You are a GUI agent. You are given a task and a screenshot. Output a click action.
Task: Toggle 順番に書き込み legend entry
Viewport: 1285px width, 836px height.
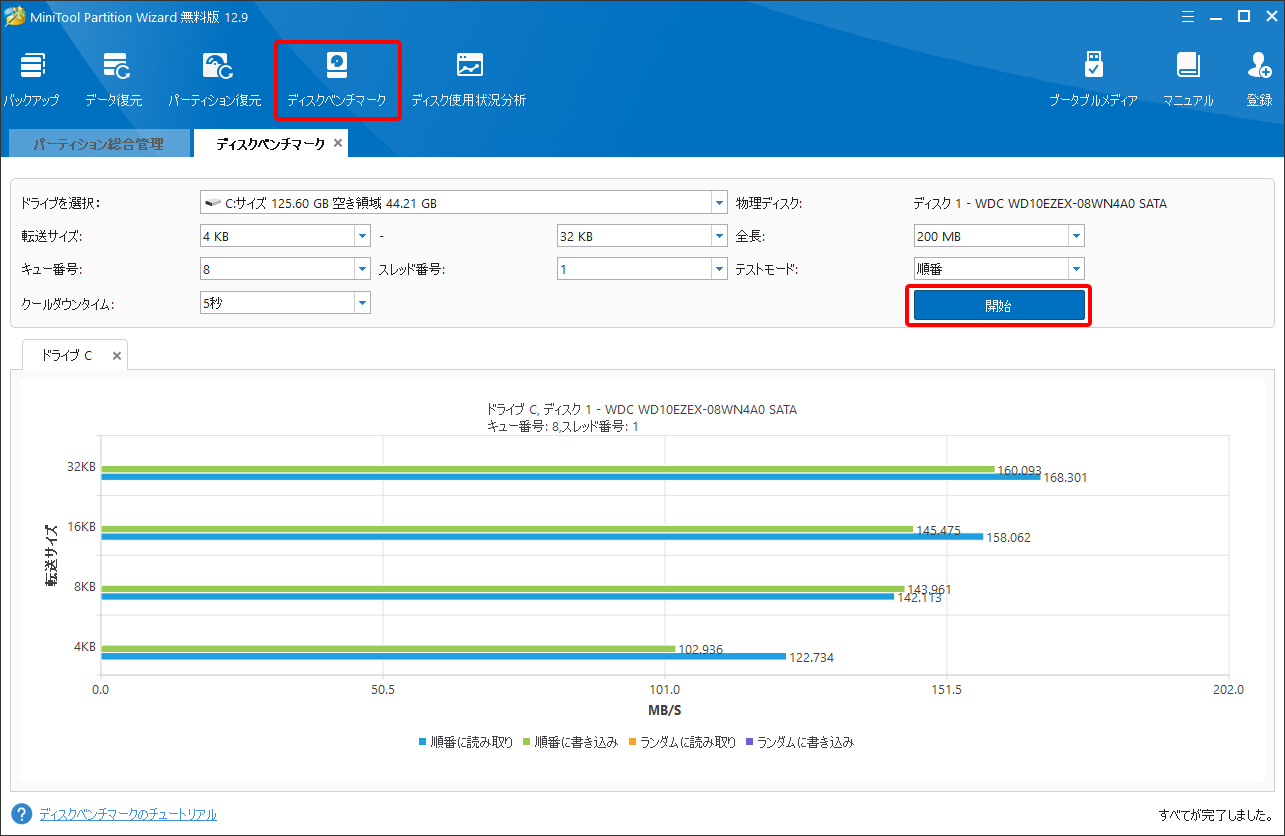pyautogui.click(x=571, y=742)
